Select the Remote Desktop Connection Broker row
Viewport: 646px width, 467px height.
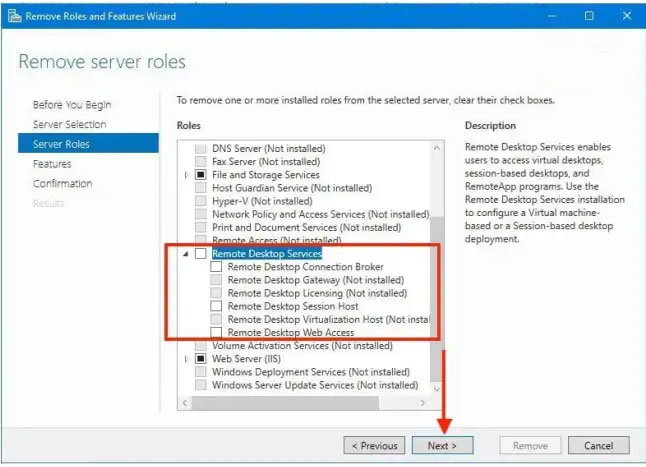point(306,267)
